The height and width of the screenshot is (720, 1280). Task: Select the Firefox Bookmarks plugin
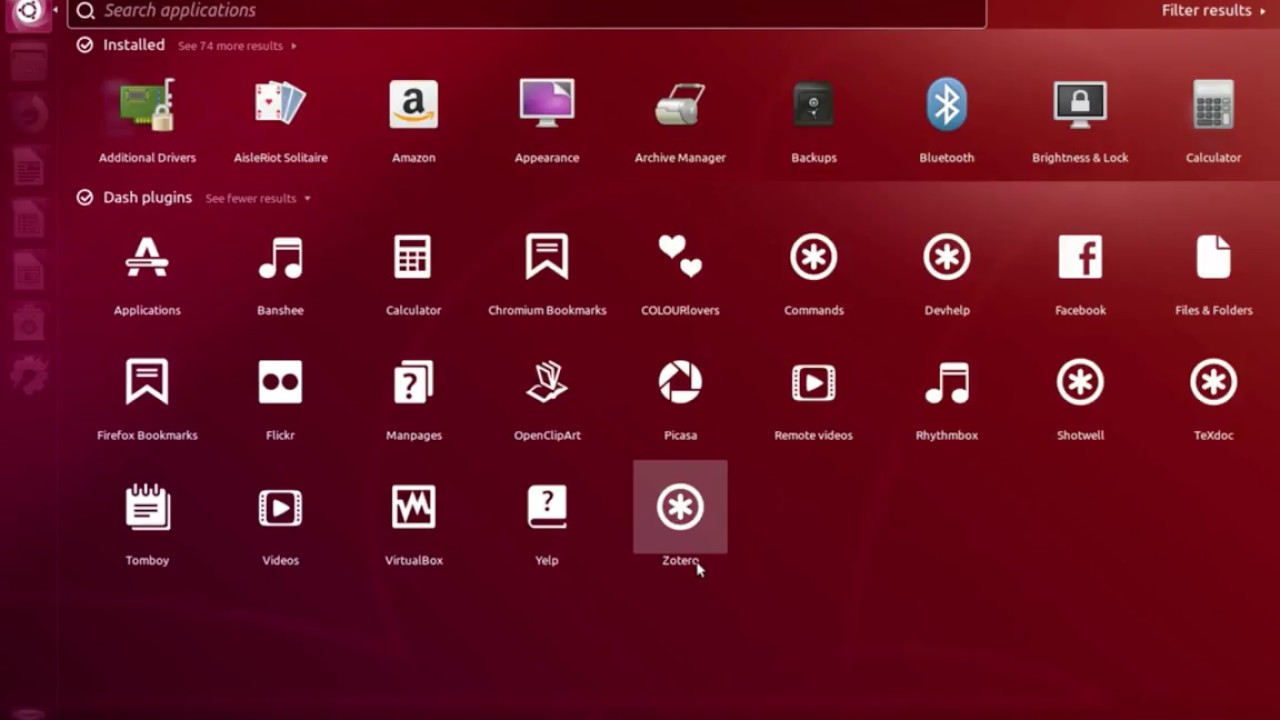click(x=147, y=382)
